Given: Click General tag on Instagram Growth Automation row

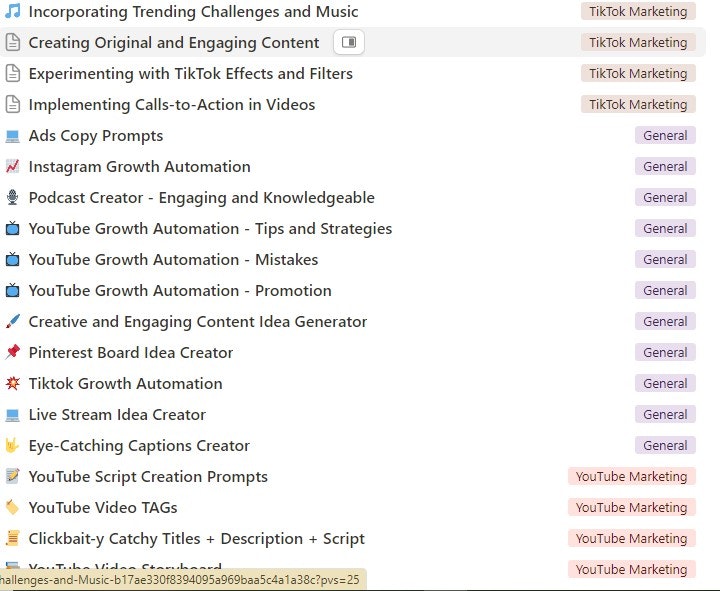Looking at the screenshot, I should point(665,166).
